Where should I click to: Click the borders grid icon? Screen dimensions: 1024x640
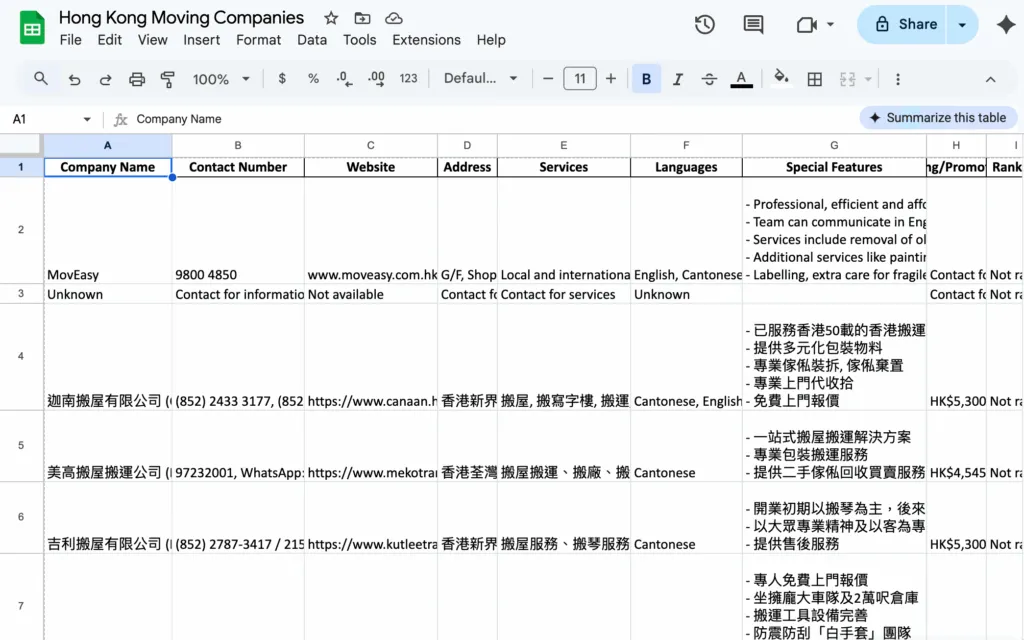pos(815,79)
